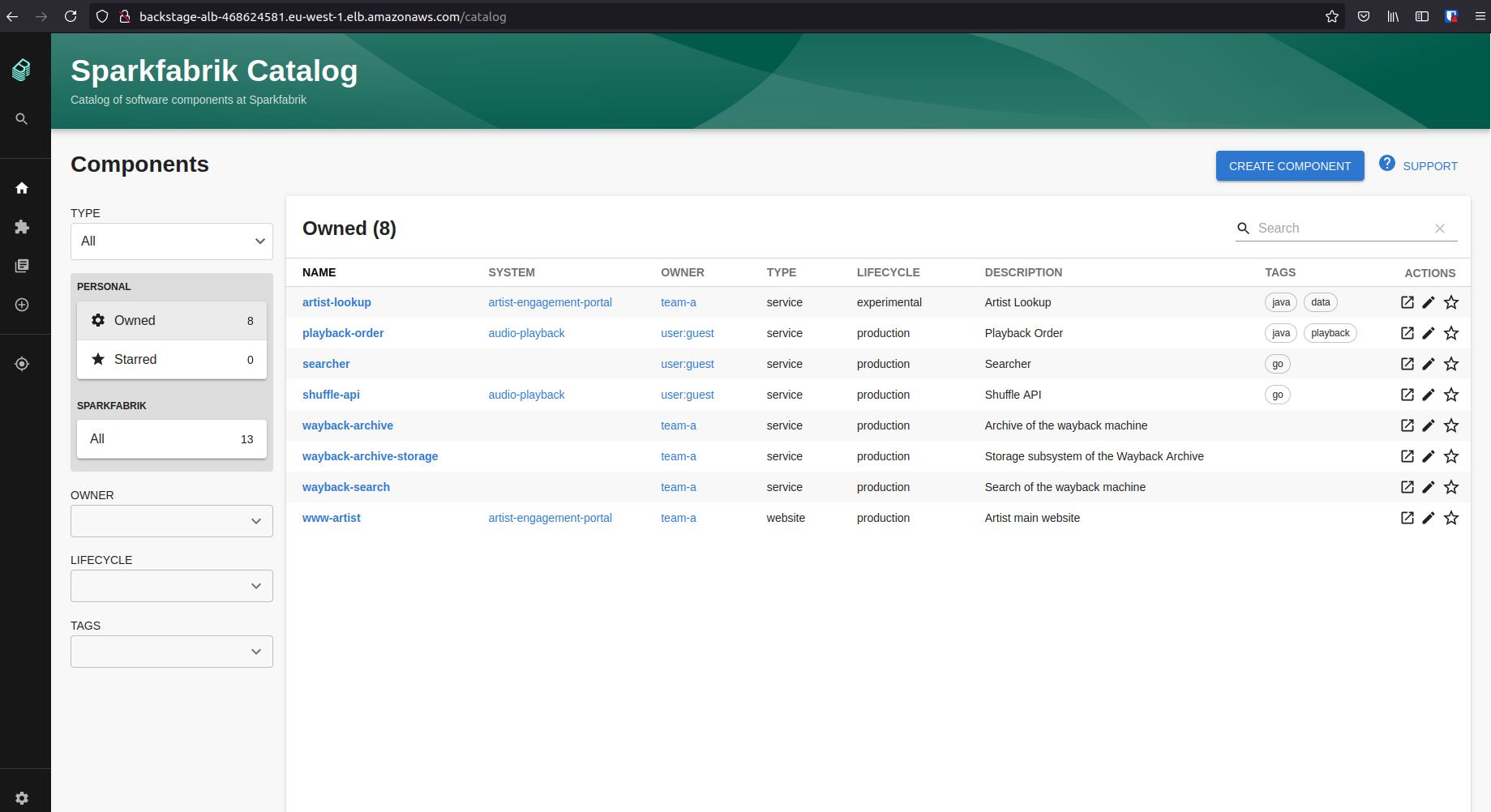Viewport: 1491px width, 812px height.
Task: Select Owned filter in Personal group
Action: (x=172, y=321)
